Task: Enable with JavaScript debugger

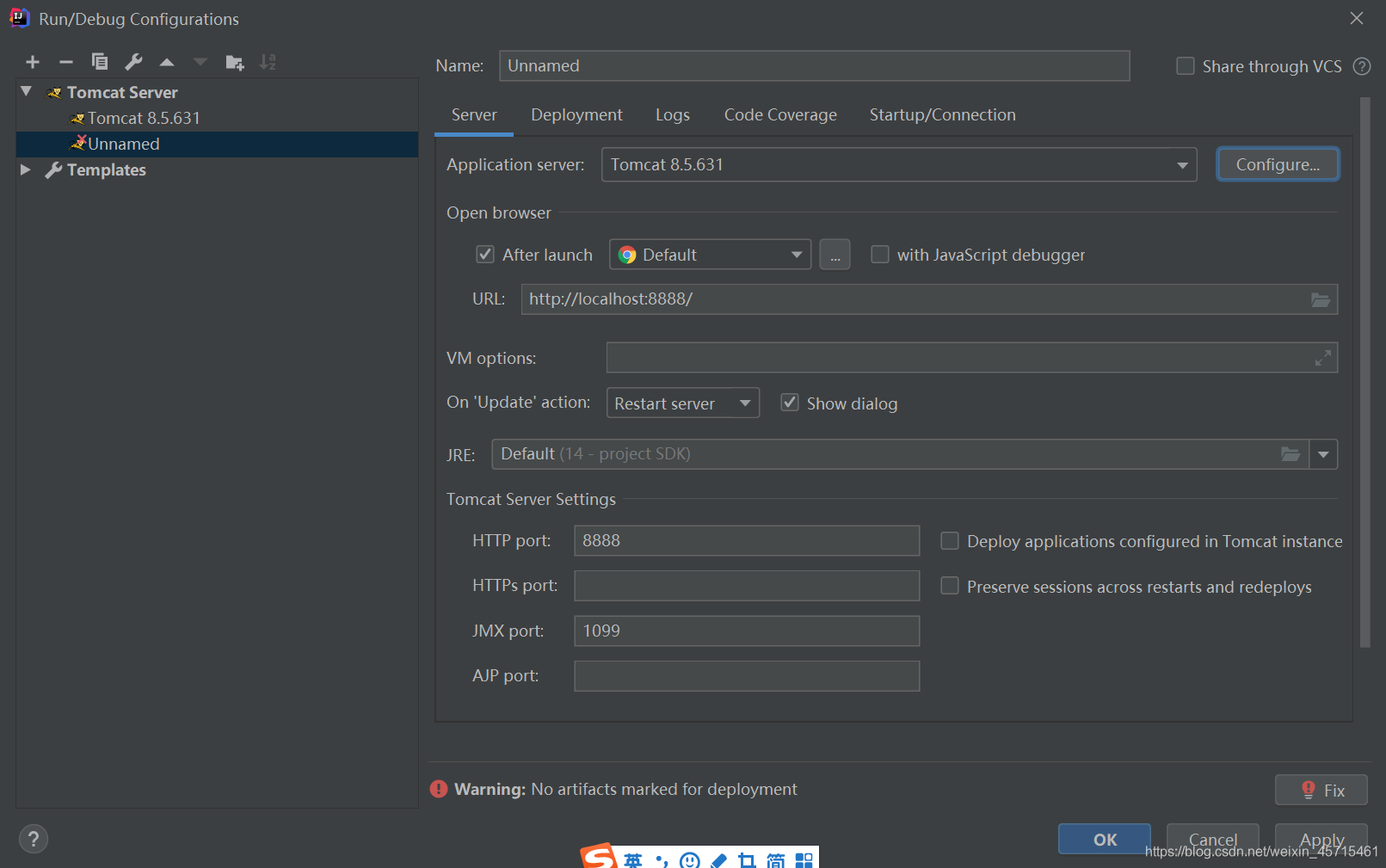Action: [x=880, y=255]
